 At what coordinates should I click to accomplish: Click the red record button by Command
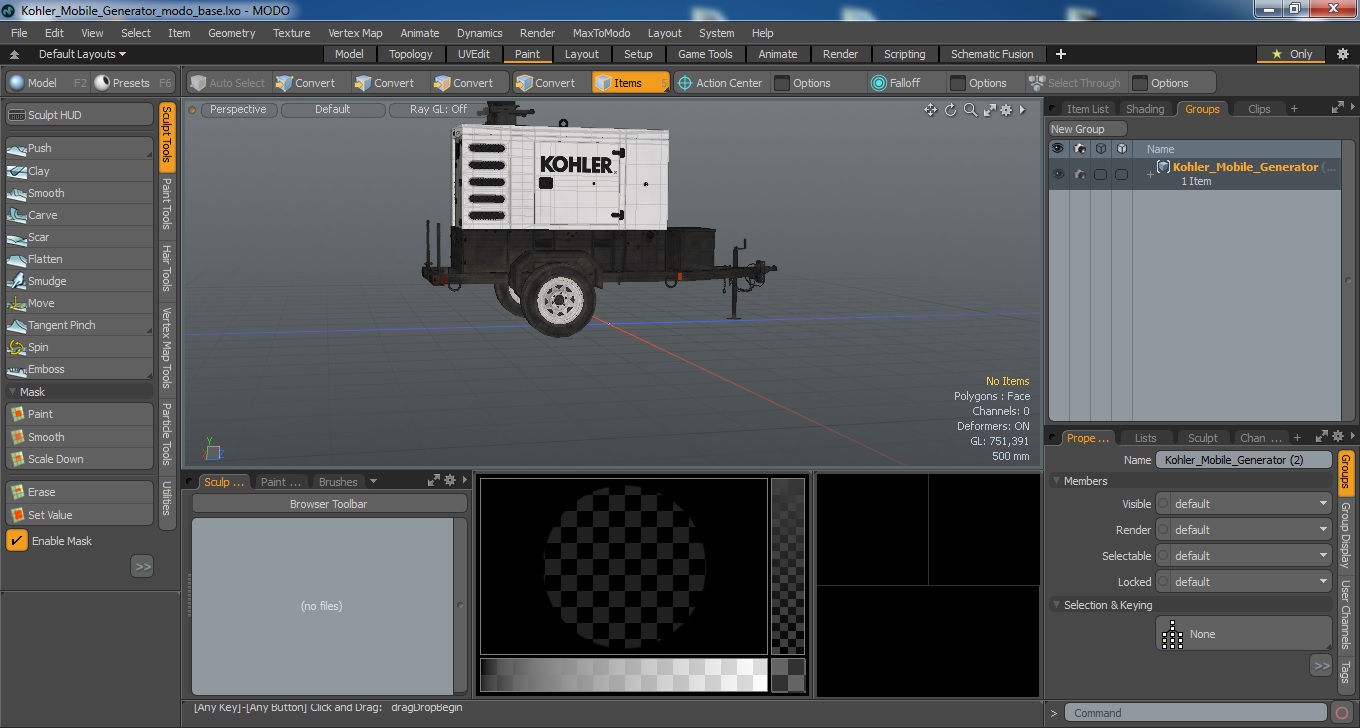(1343, 713)
